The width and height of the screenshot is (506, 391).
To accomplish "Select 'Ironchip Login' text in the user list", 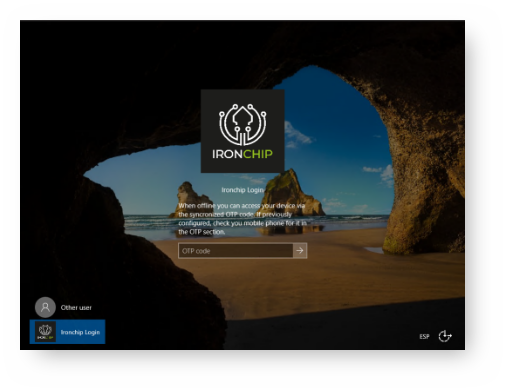I will tap(80, 332).
